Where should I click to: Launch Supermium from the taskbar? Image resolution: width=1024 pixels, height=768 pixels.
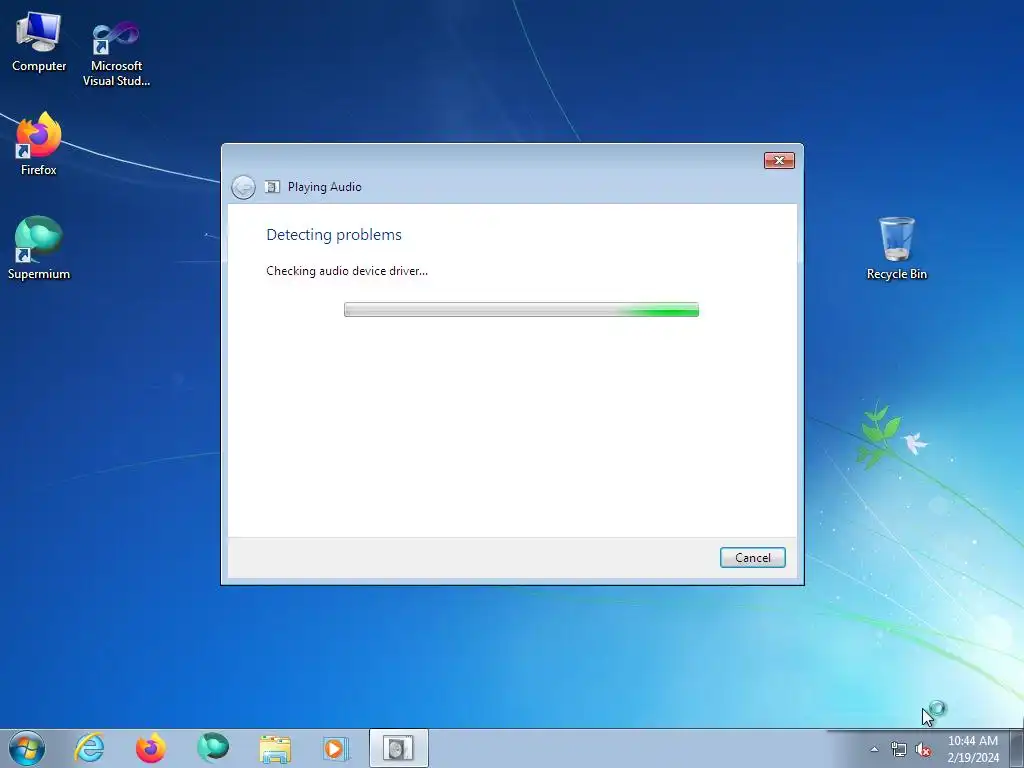tap(213, 748)
